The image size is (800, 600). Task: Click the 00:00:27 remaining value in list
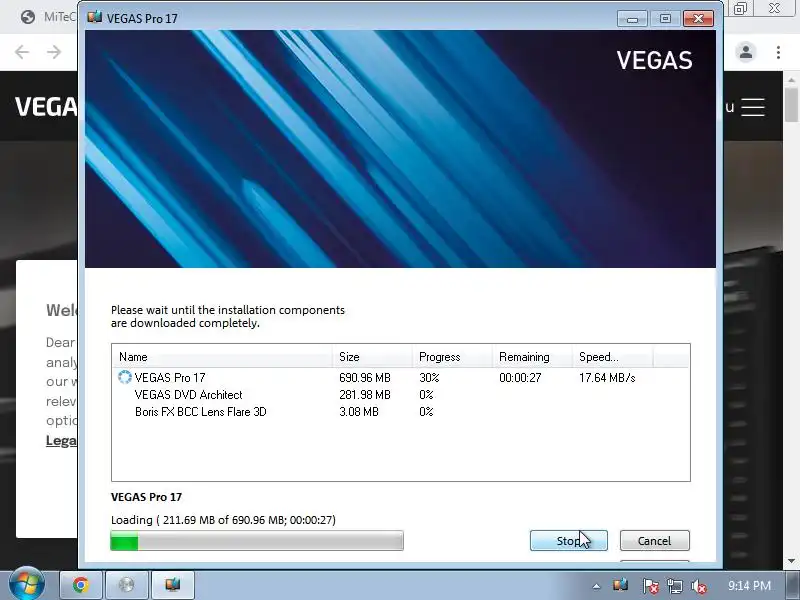coord(520,378)
